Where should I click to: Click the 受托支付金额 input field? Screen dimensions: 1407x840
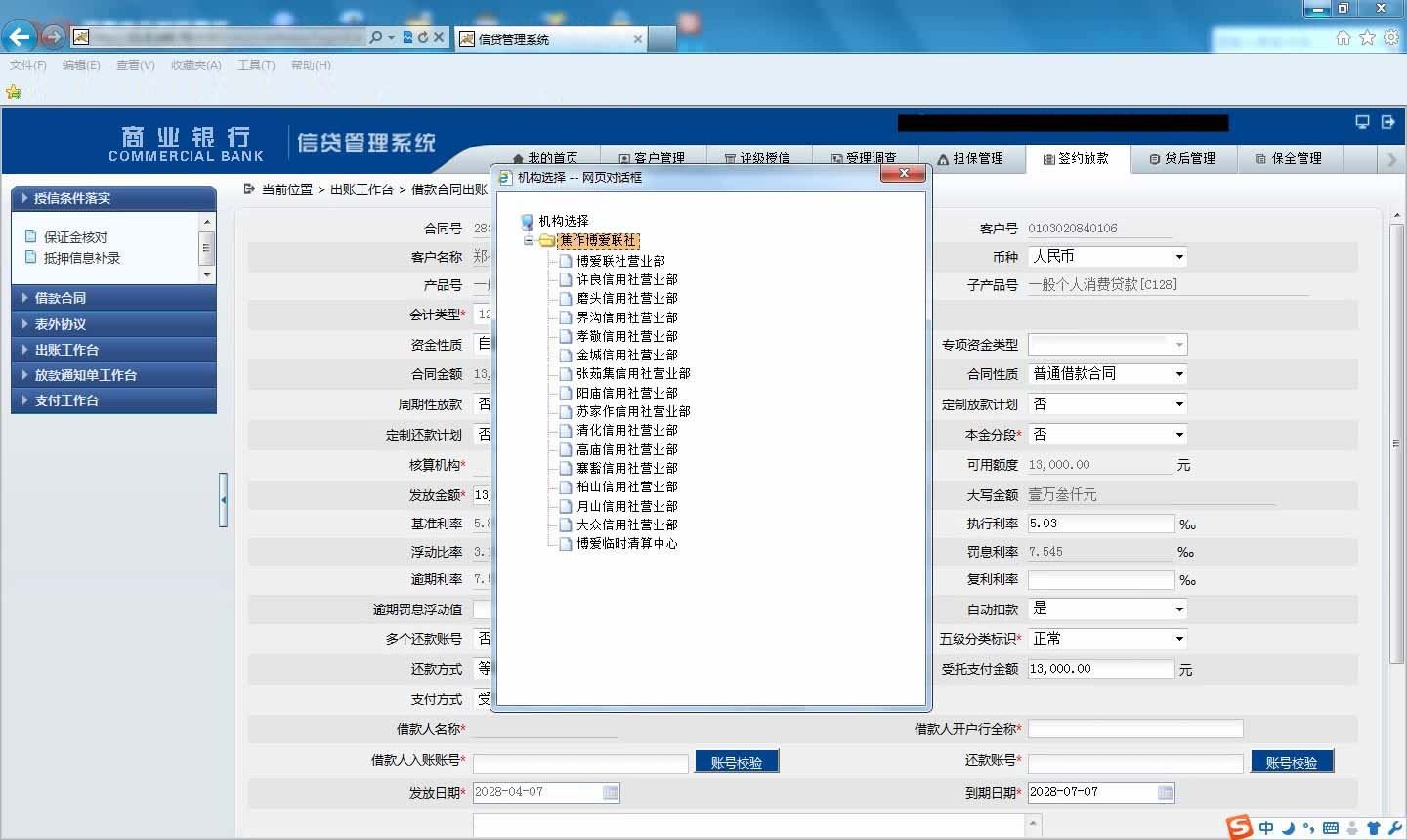[1101, 669]
